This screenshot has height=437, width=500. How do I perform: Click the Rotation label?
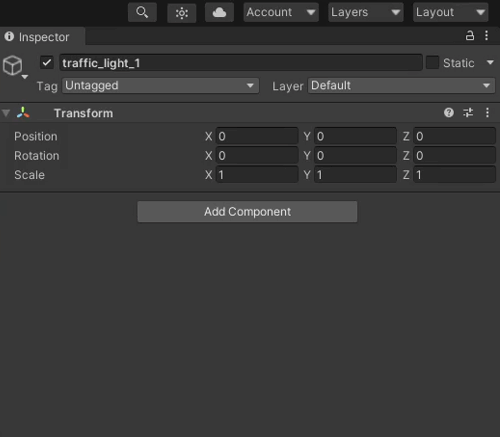pos(37,156)
